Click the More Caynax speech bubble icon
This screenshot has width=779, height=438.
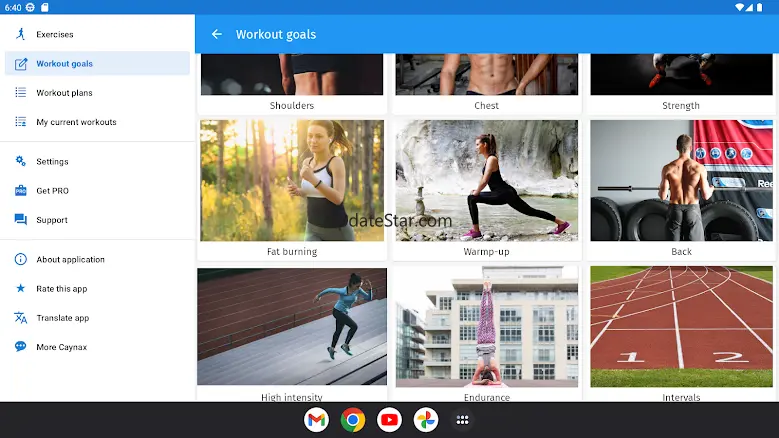click(20, 347)
